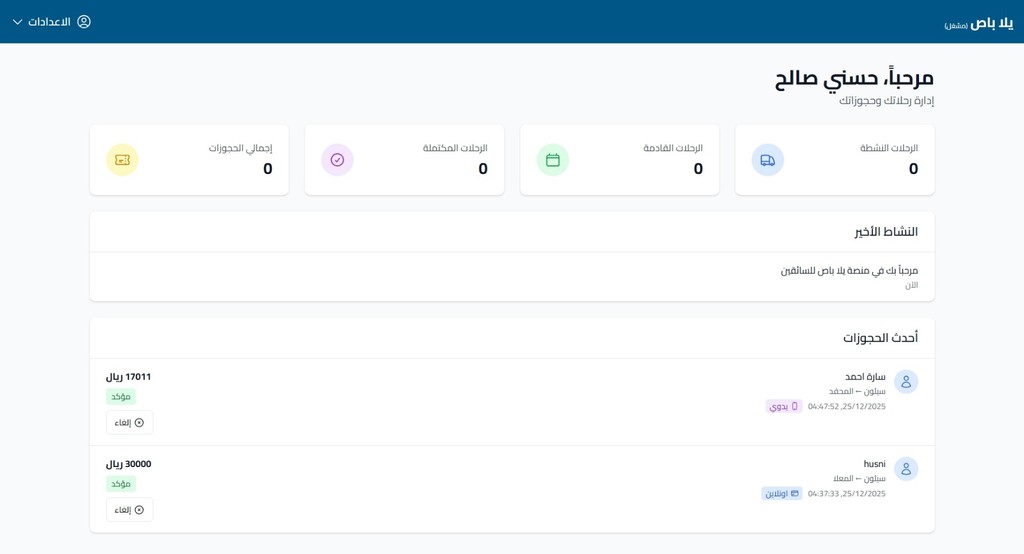
Task: Click the يدوي manual payment badge
Action: tap(784, 406)
